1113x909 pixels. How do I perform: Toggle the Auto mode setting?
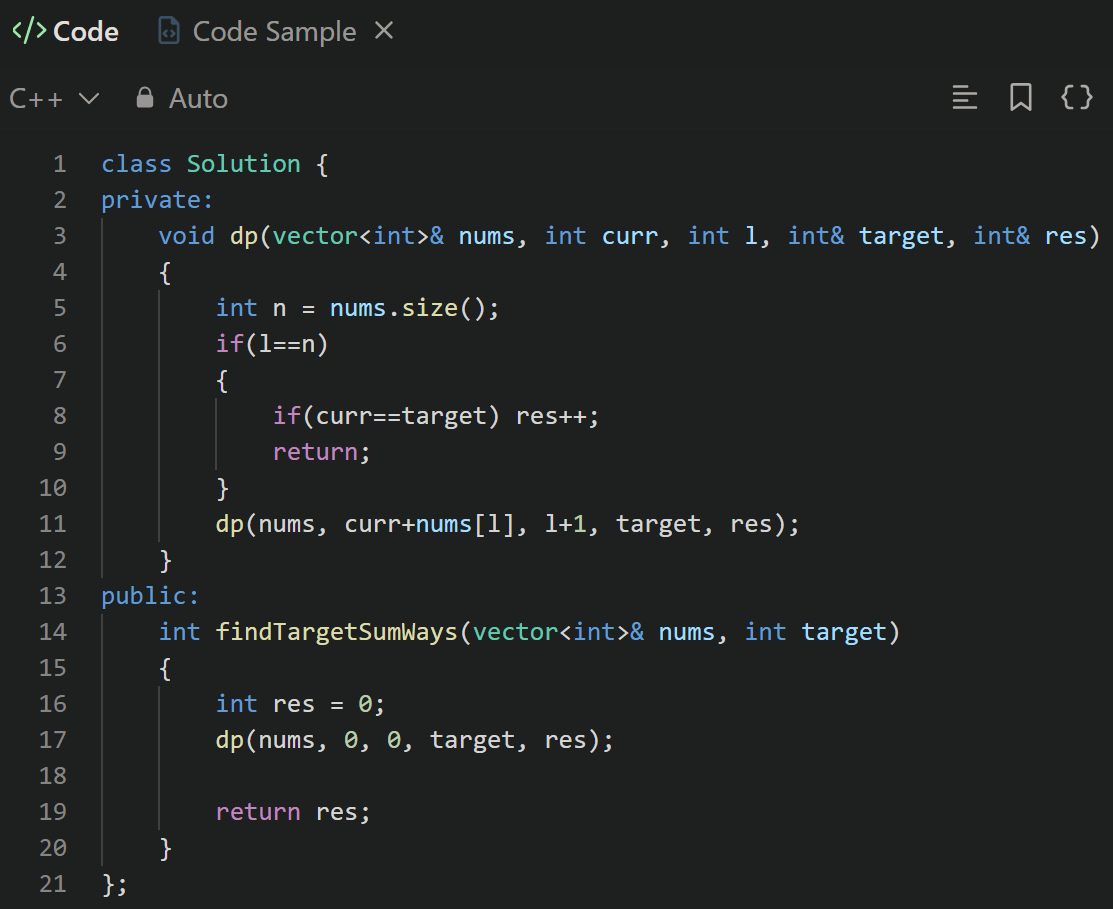pyautogui.click(x=197, y=98)
